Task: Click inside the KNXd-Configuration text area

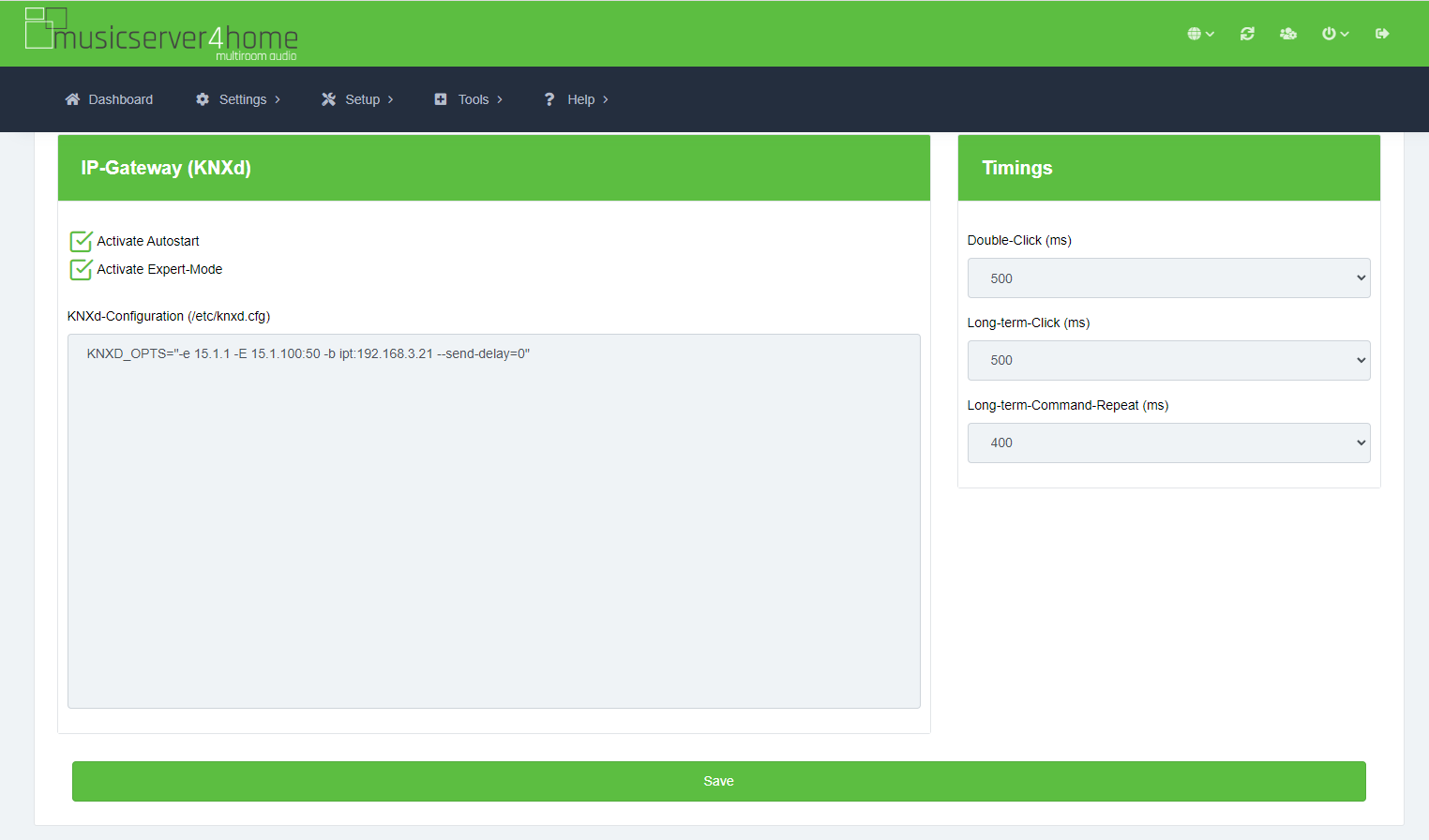Action: (494, 521)
